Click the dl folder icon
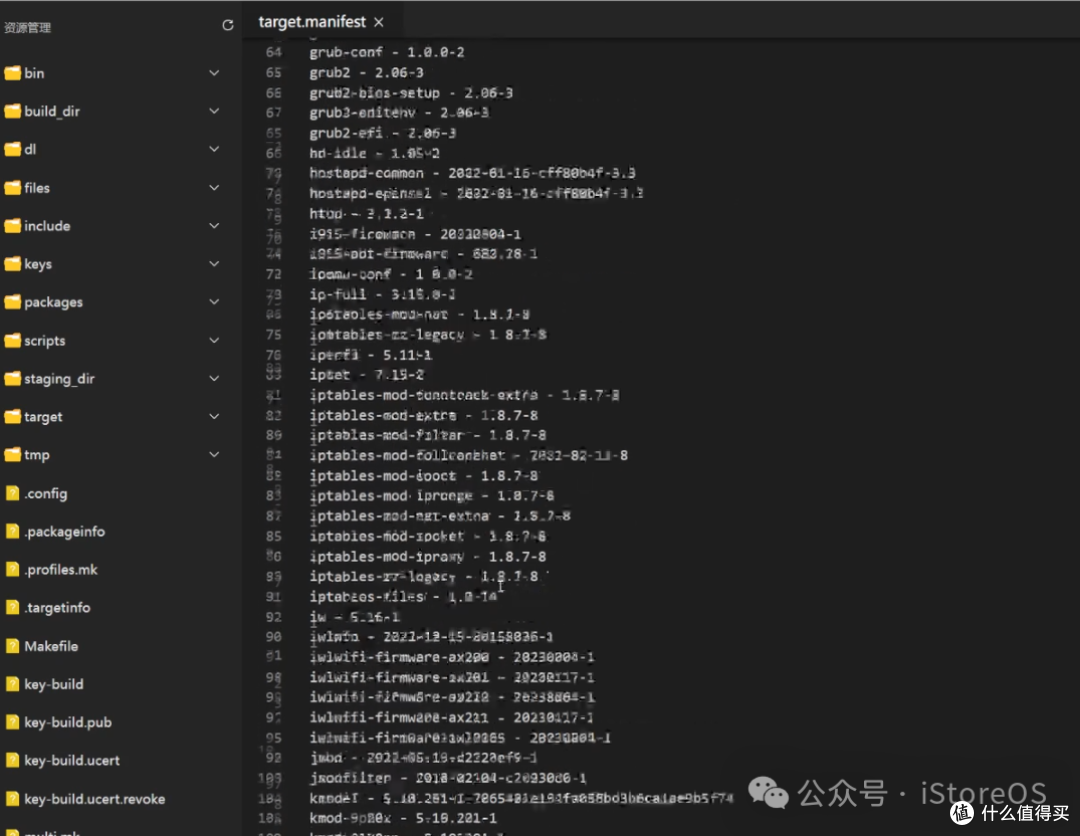1080x836 pixels. [12, 149]
